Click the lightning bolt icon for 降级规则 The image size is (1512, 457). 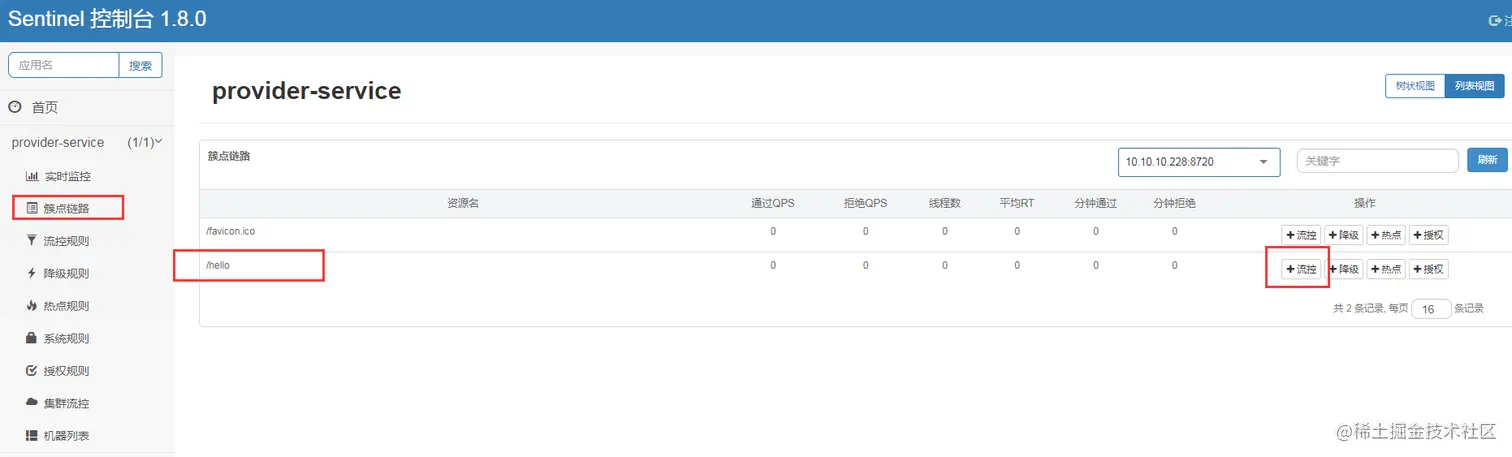pyautogui.click(x=32, y=273)
